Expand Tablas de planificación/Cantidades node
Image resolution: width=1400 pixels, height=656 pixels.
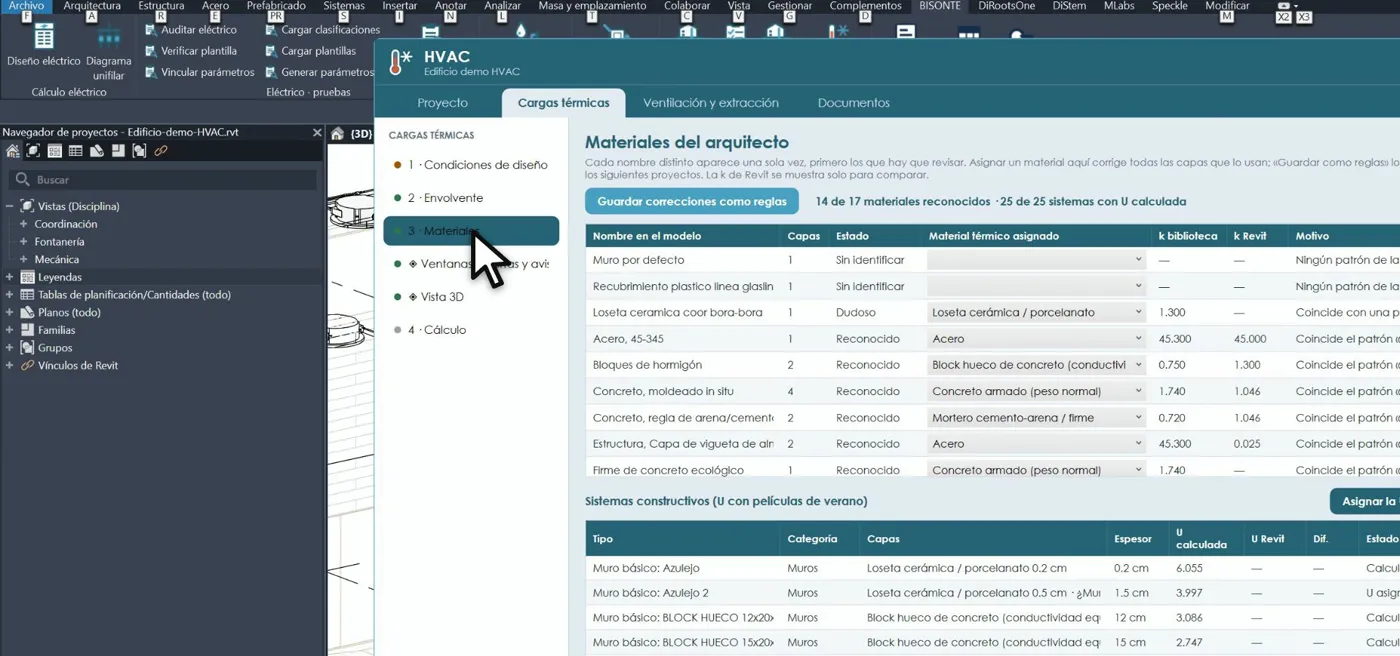tap(9, 295)
